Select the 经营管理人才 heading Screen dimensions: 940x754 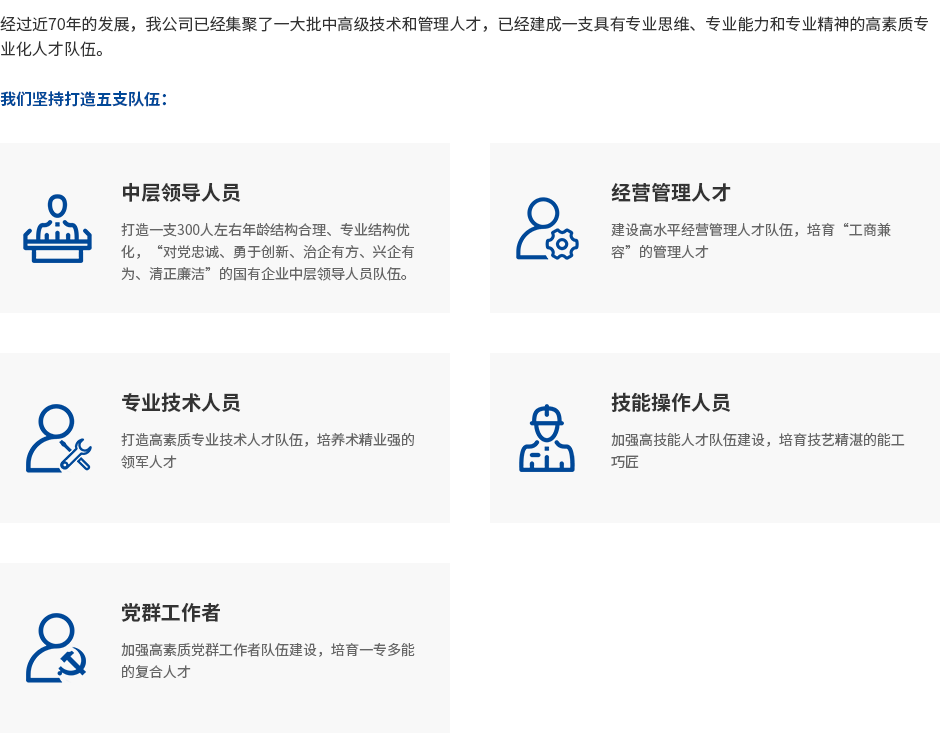tap(671, 193)
